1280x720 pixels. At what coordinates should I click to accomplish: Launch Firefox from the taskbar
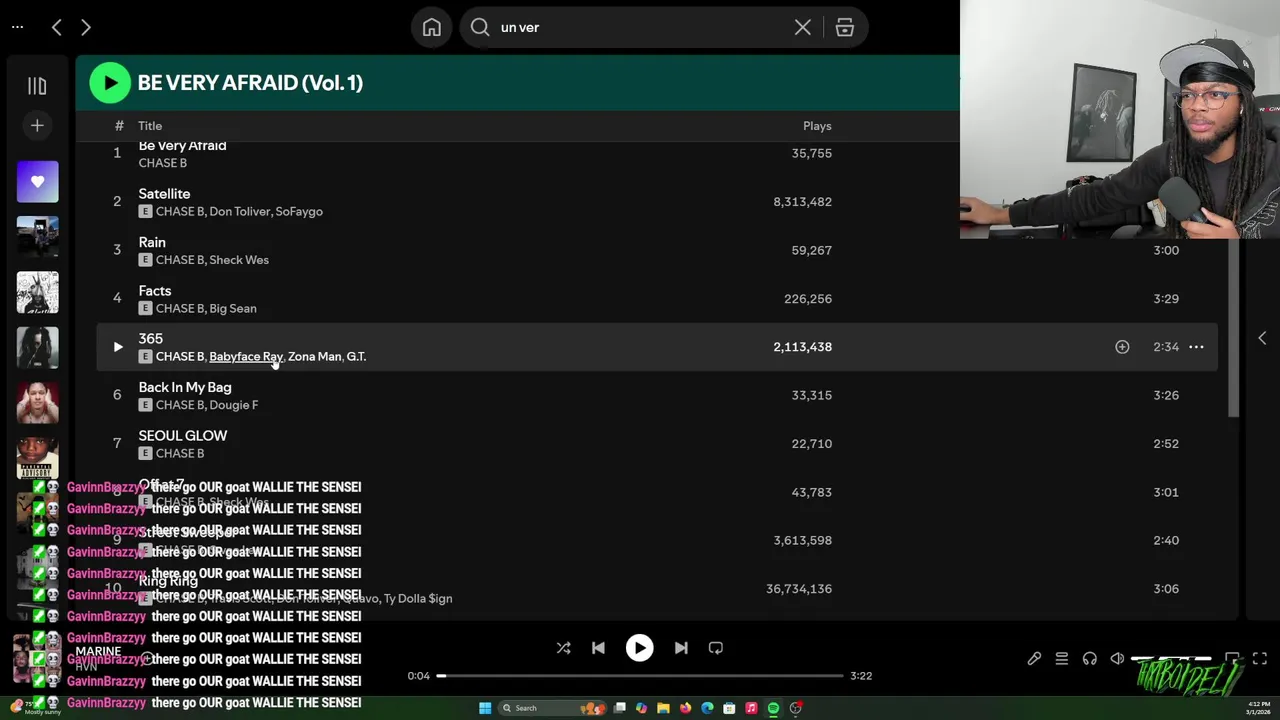click(x=685, y=708)
